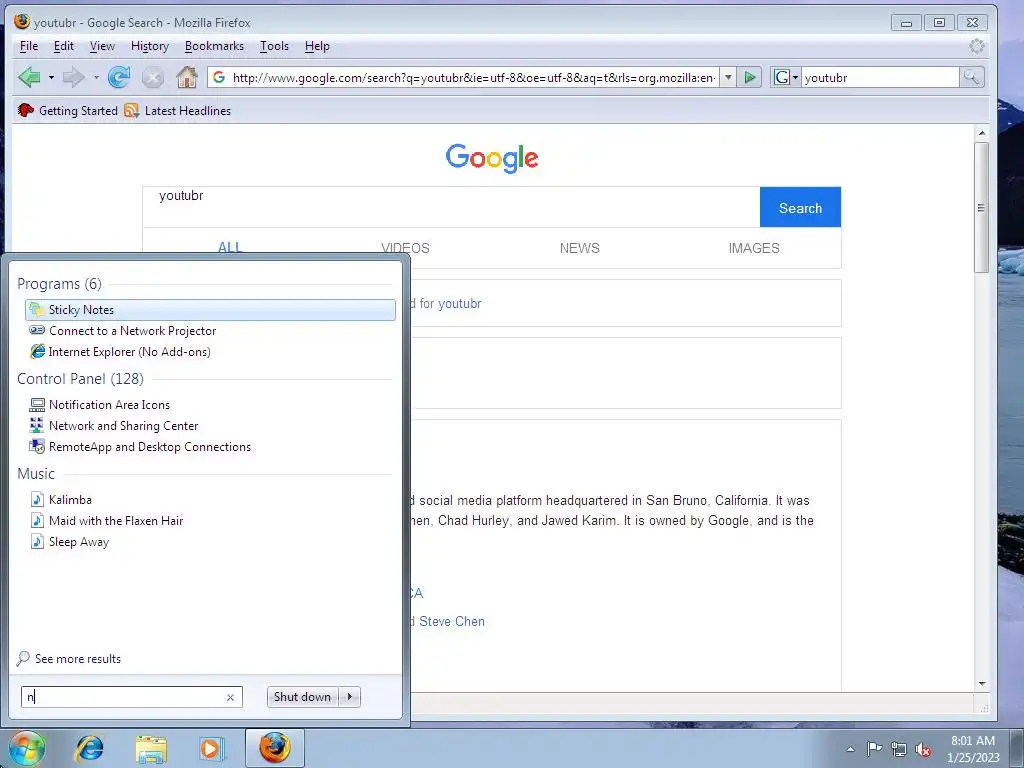Screen dimensions: 1024x768
Task: Click the Firefox Back arrow button
Action: [x=29, y=78]
